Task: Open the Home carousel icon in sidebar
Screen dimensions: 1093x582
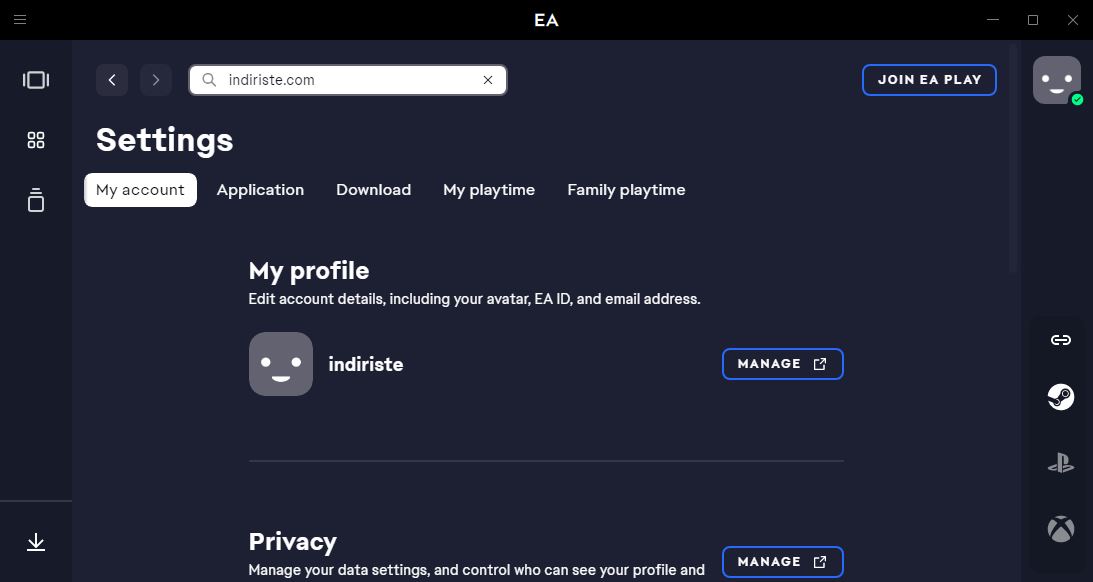Action: tap(36, 79)
